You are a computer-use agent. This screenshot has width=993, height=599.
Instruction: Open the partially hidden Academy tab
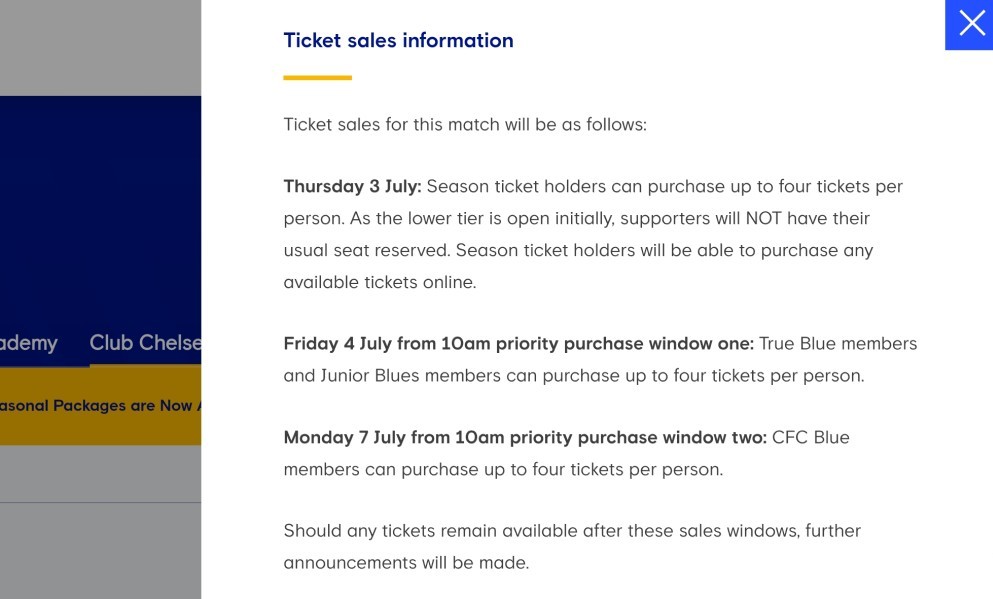[x=28, y=343]
